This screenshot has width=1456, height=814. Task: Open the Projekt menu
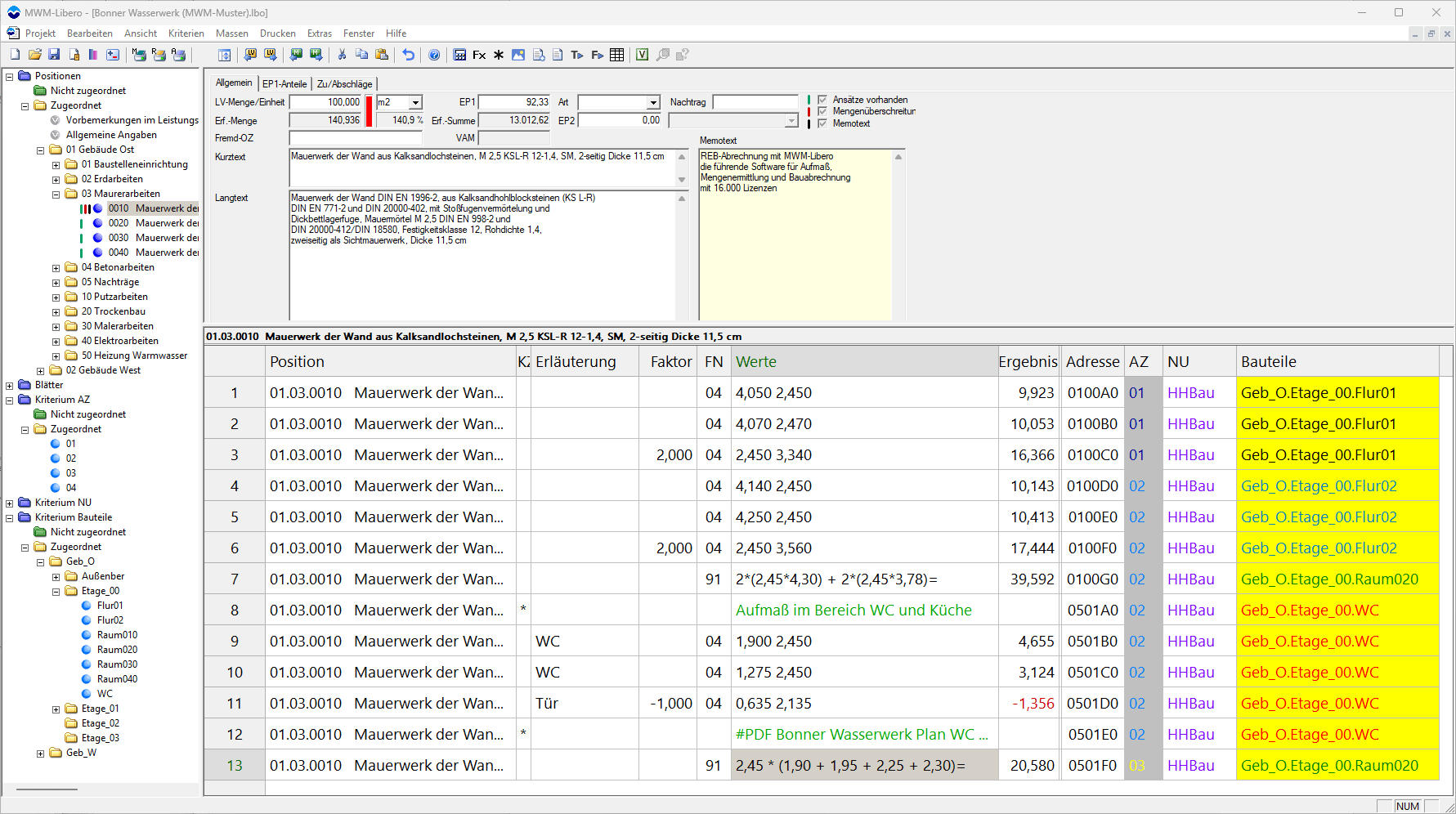(40, 34)
